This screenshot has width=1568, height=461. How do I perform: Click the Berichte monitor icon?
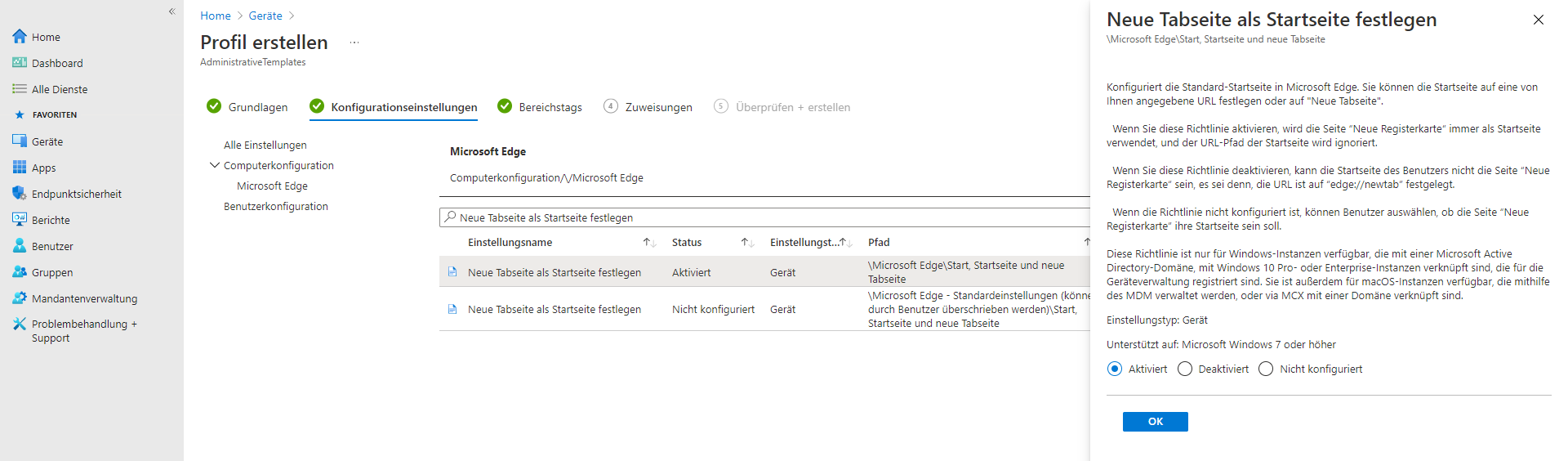(20, 220)
